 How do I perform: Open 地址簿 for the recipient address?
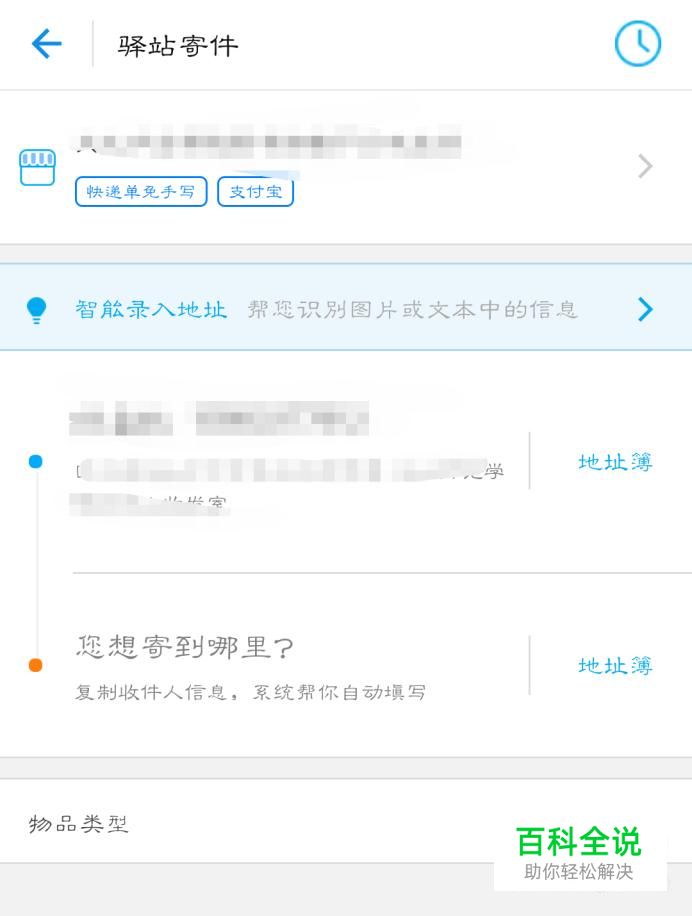coord(616,665)
